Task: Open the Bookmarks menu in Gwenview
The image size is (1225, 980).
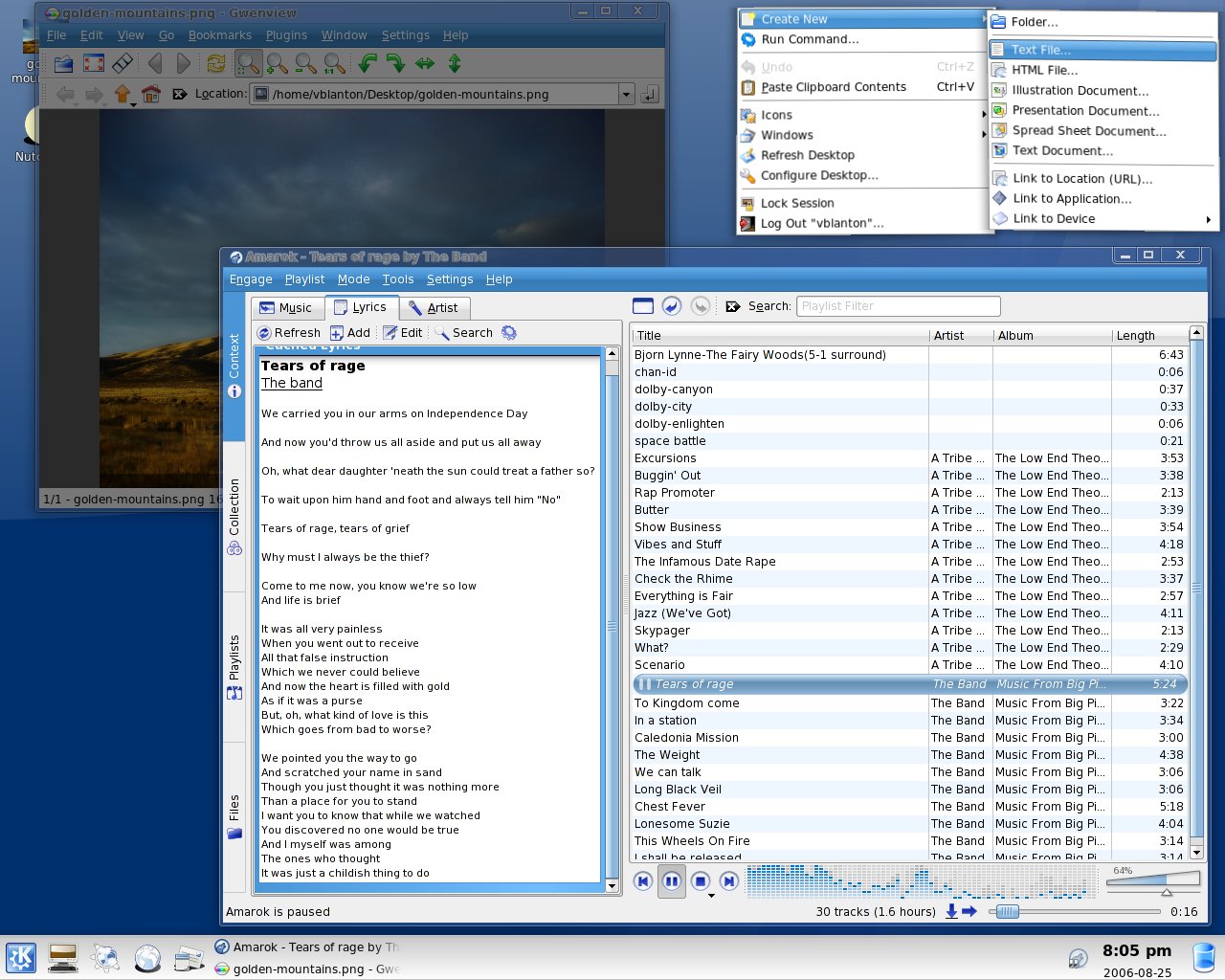Action: click(219, 35)
